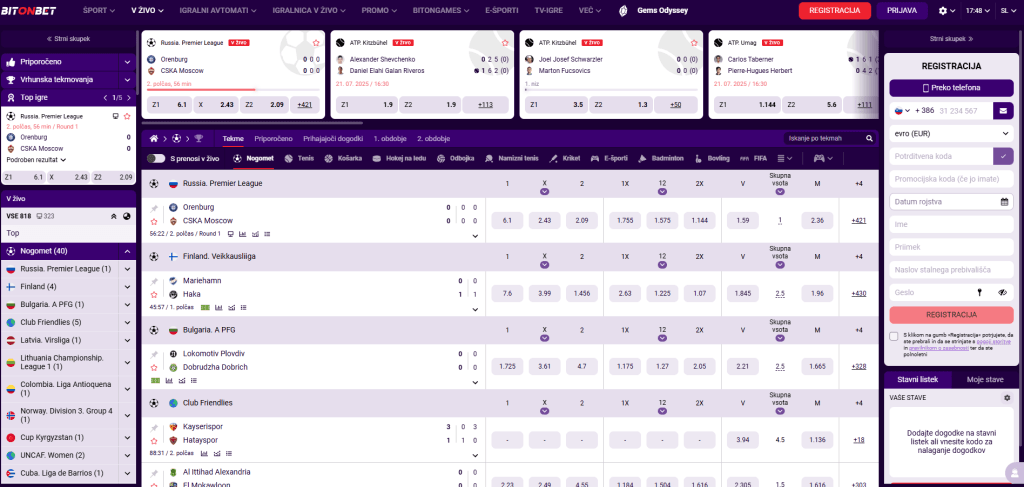Add Orenburg match to favorites in table
The image size is (1024, 487).
click(x=154, y=221)
